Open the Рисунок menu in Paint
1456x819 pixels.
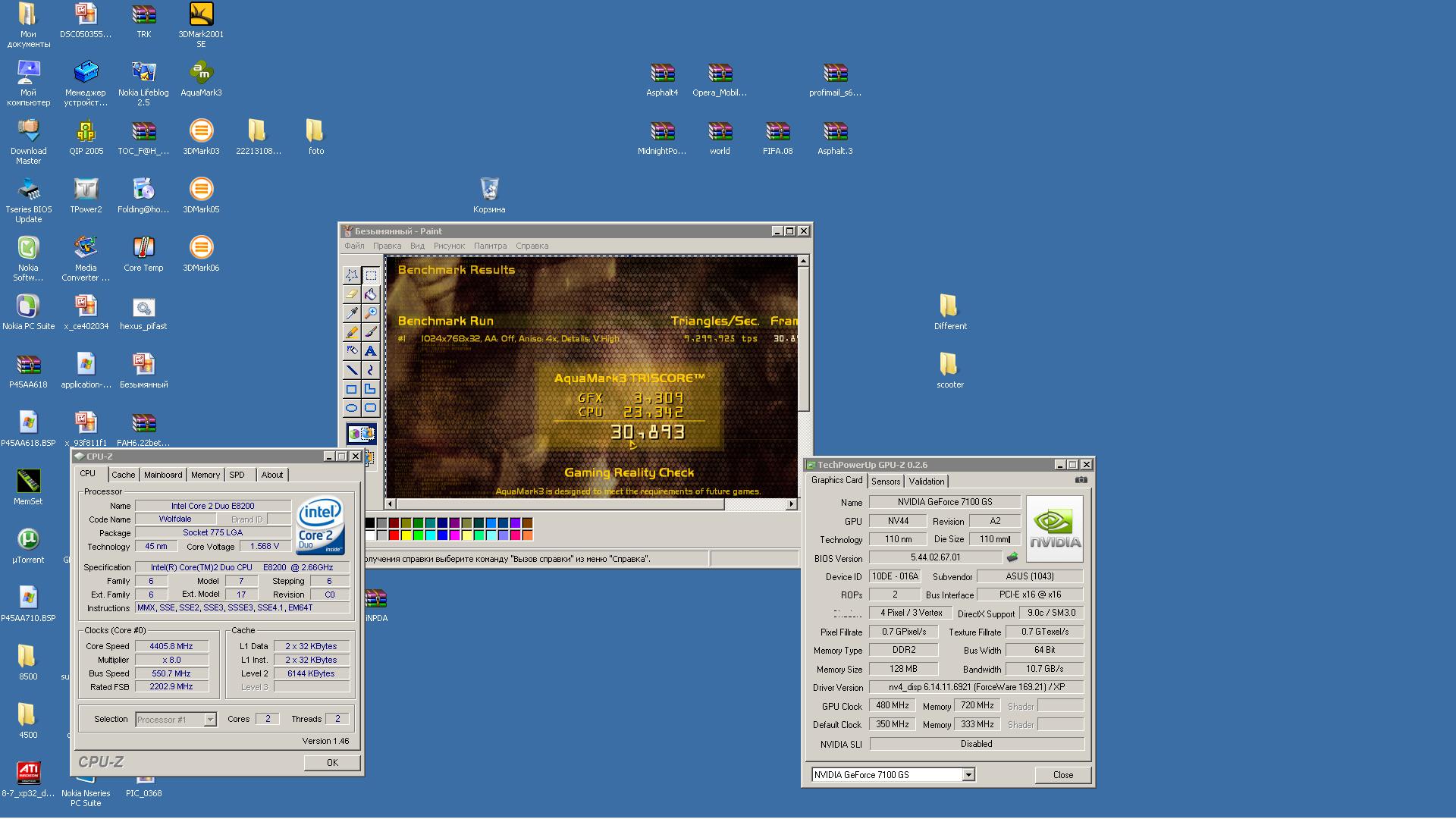[449, 246]
